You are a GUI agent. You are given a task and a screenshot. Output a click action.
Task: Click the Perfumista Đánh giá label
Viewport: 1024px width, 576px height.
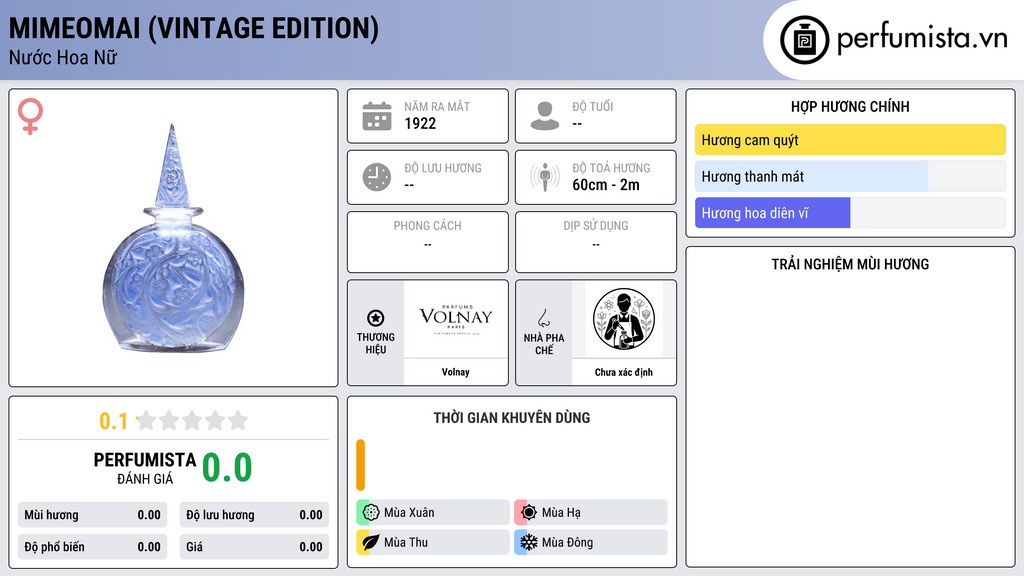145,468
